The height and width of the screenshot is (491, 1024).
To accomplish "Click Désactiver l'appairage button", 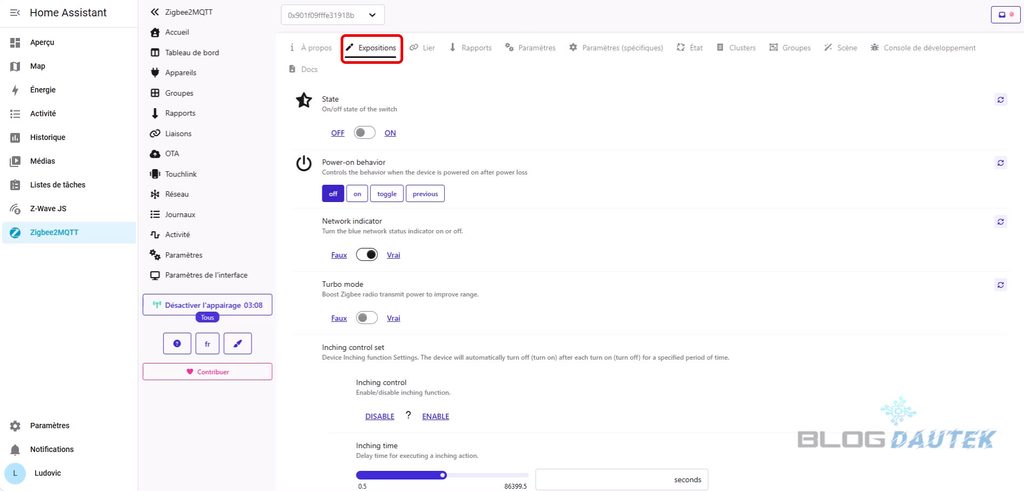I will click(207, 305).
